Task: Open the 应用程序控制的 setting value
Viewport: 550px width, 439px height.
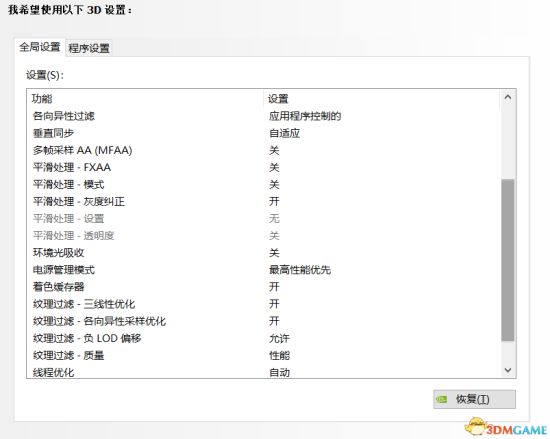Action: tap(305, 116)
